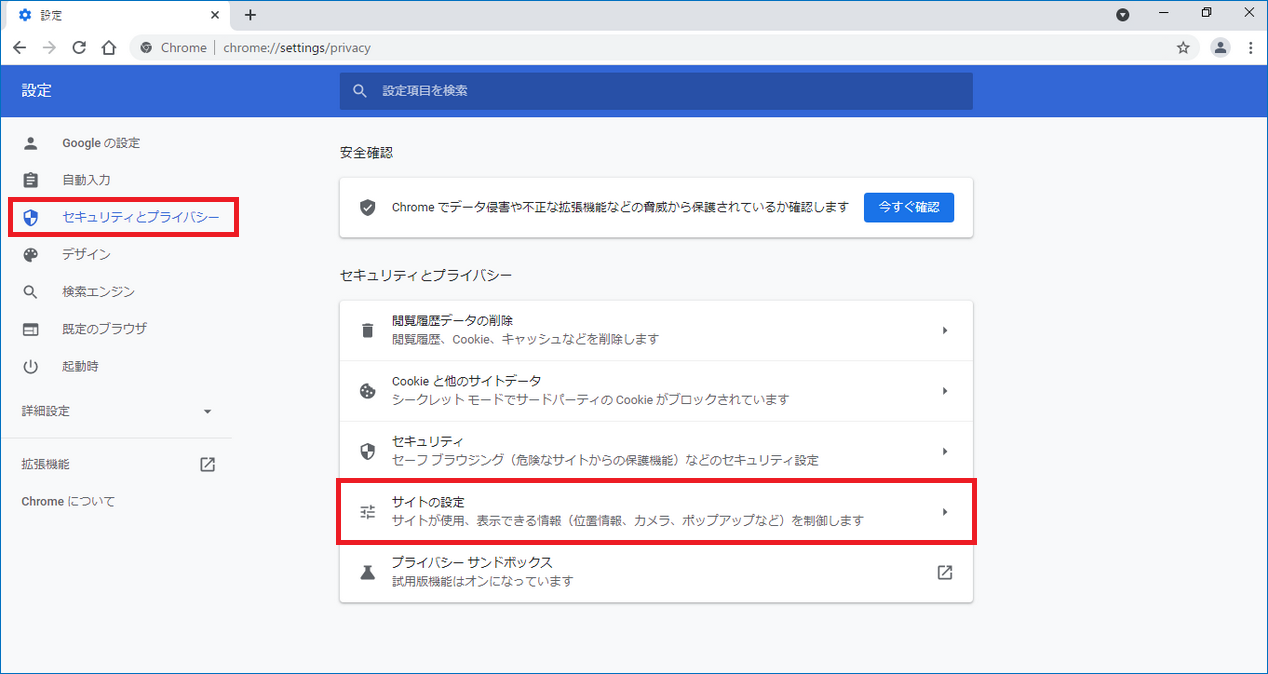1268x674 pixels.
Task: Click the 設定項目を検索 search field
Action: [x=656, y=91]
